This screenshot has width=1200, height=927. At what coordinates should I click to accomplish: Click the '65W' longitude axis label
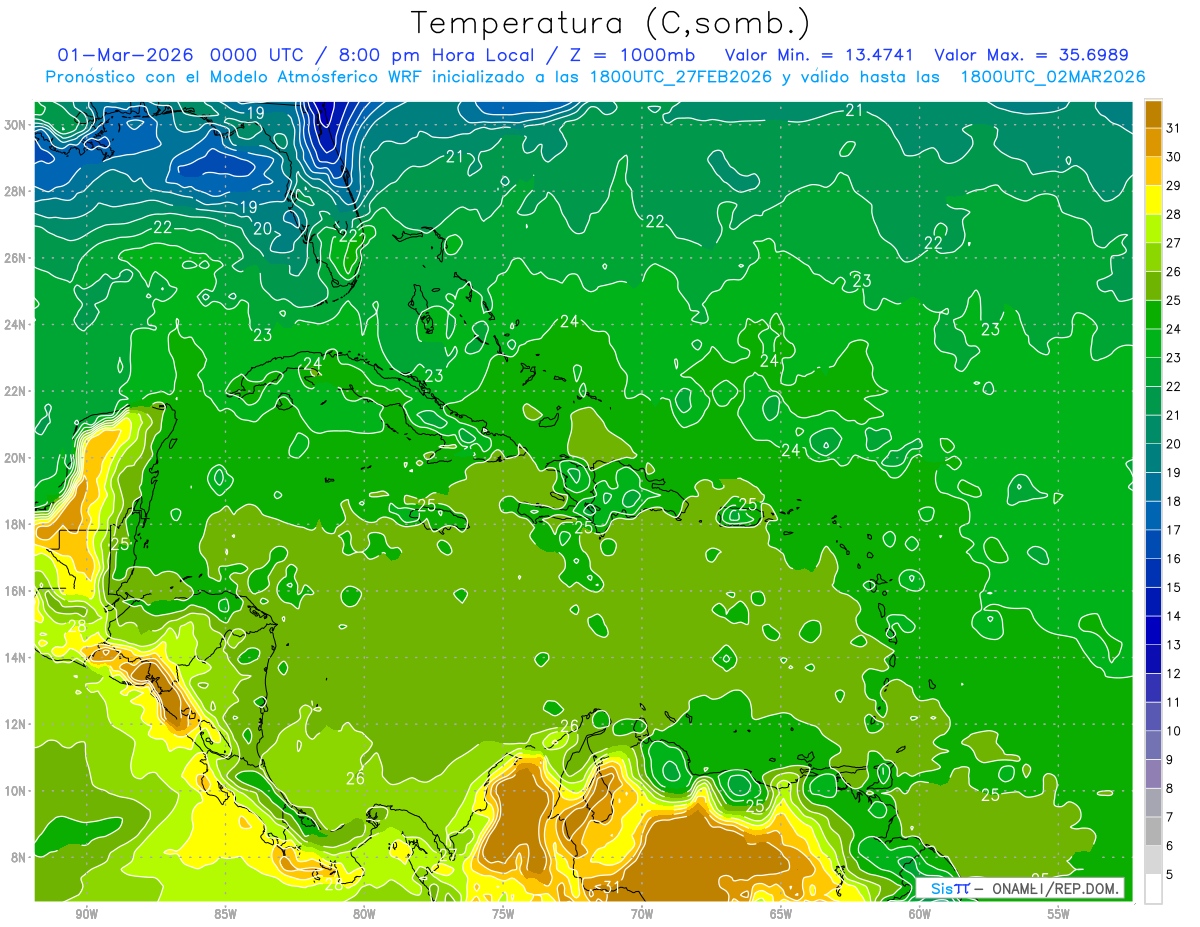pos(781,914)
